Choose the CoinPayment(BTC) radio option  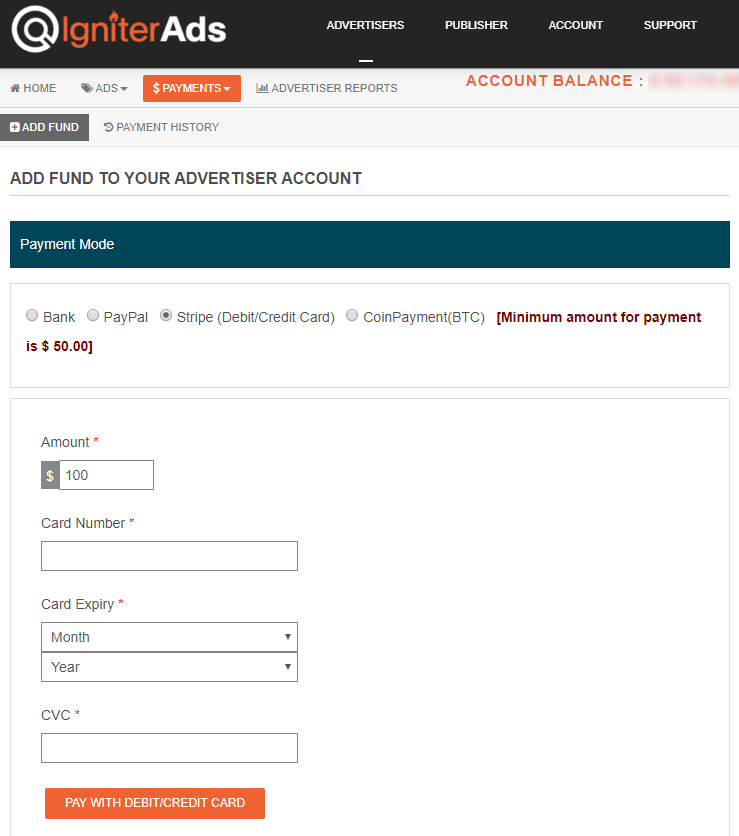pyautogui.click(x=352, y=316)
